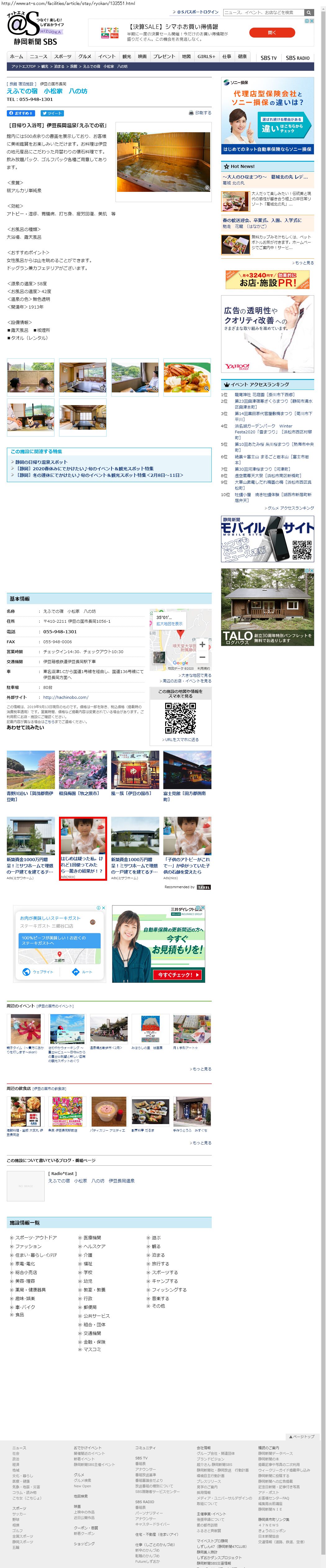
Task: Click the Yahoo Japan ad logo
Action: point(237,367)
